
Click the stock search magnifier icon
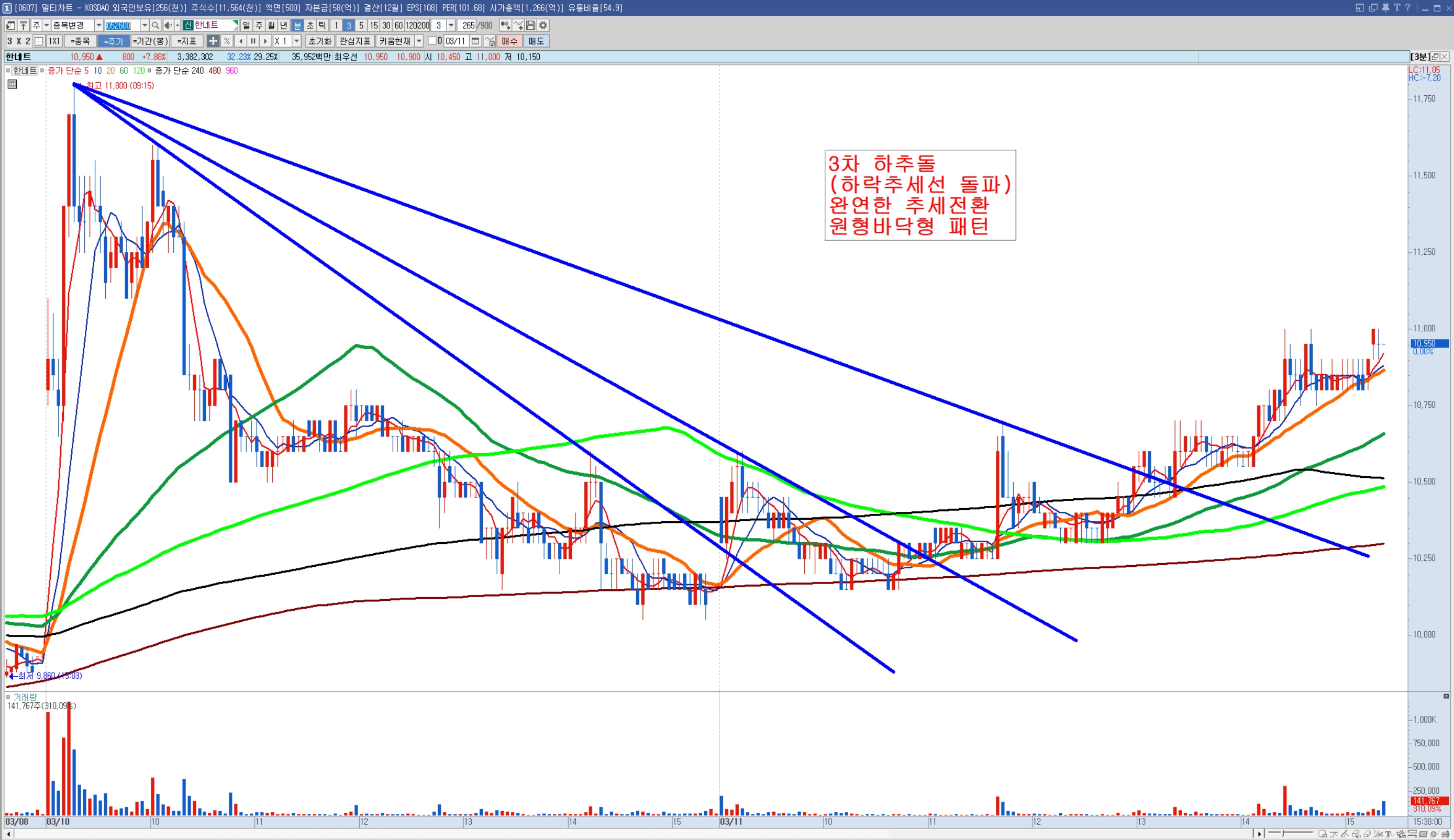click(155, 26)
